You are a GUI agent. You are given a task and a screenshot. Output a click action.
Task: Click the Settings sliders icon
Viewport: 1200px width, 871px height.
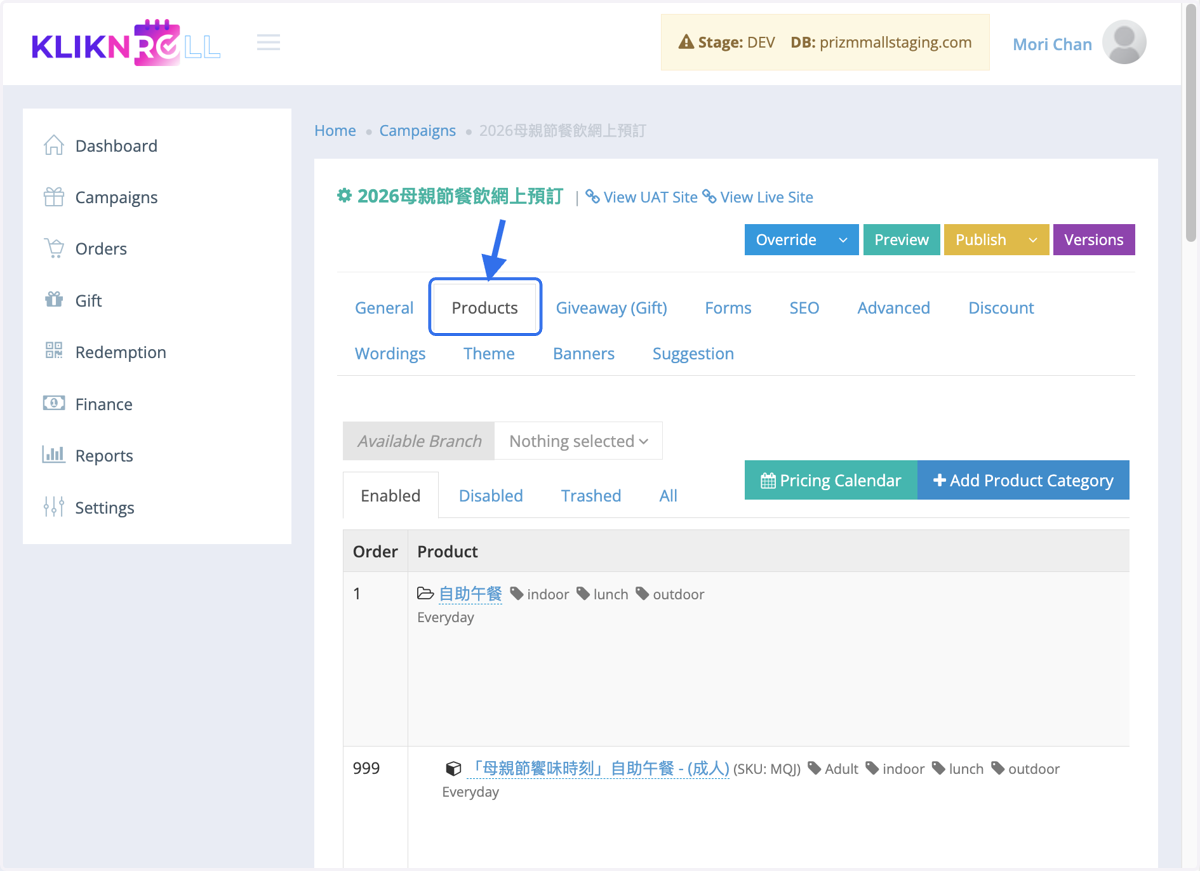pyautogui.click(x=54, y=507)
